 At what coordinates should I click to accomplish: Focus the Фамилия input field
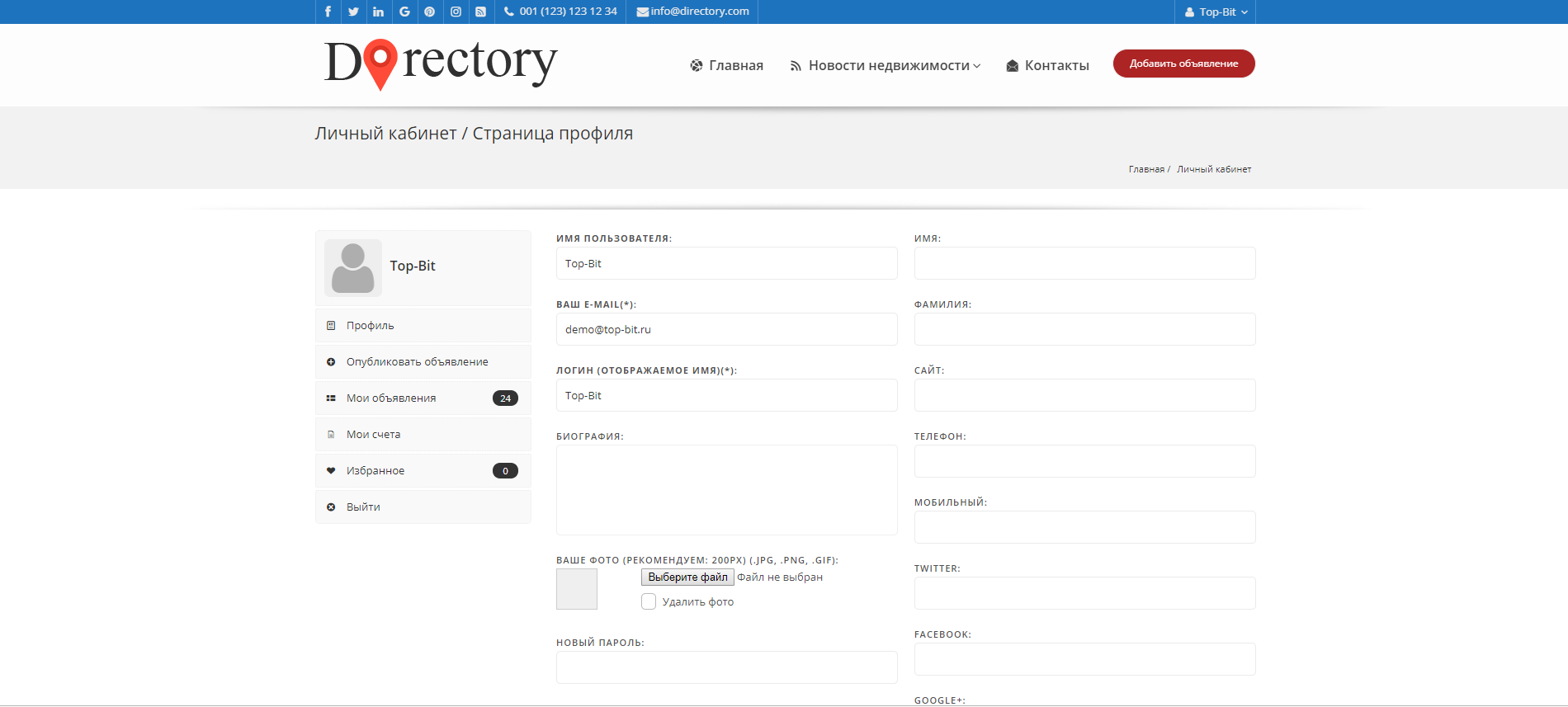point(1085,329)
